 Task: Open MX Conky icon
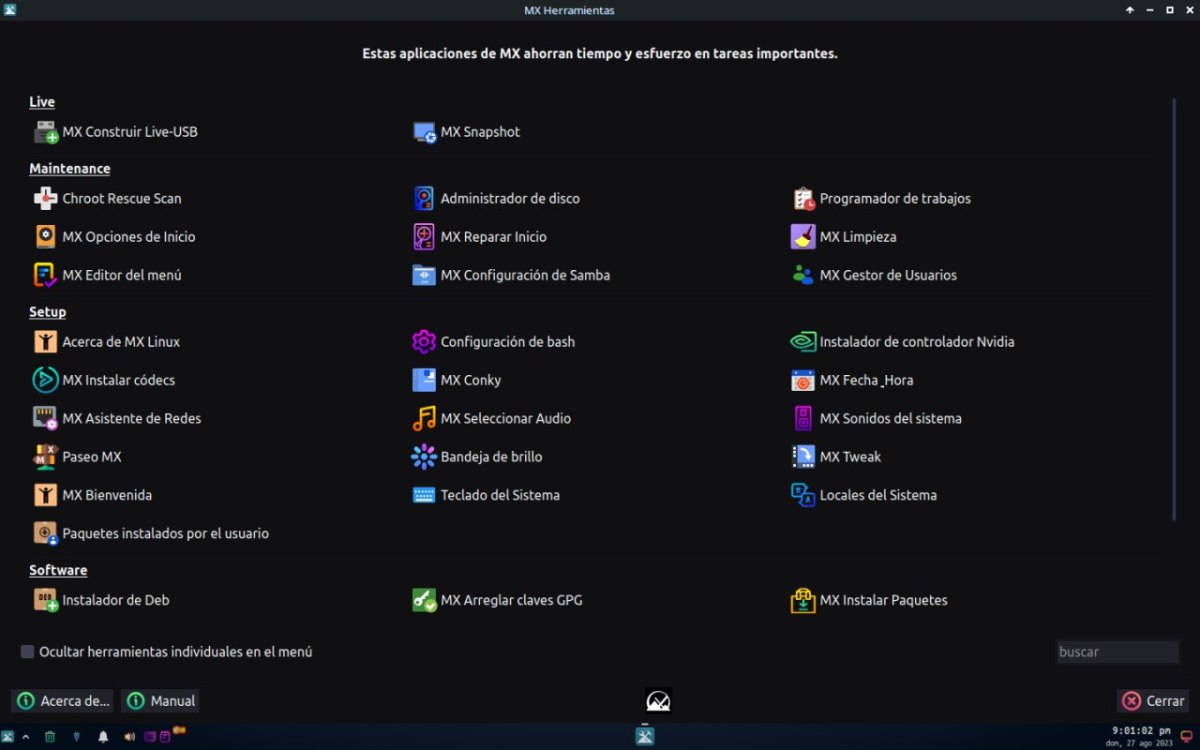[424, 380]
